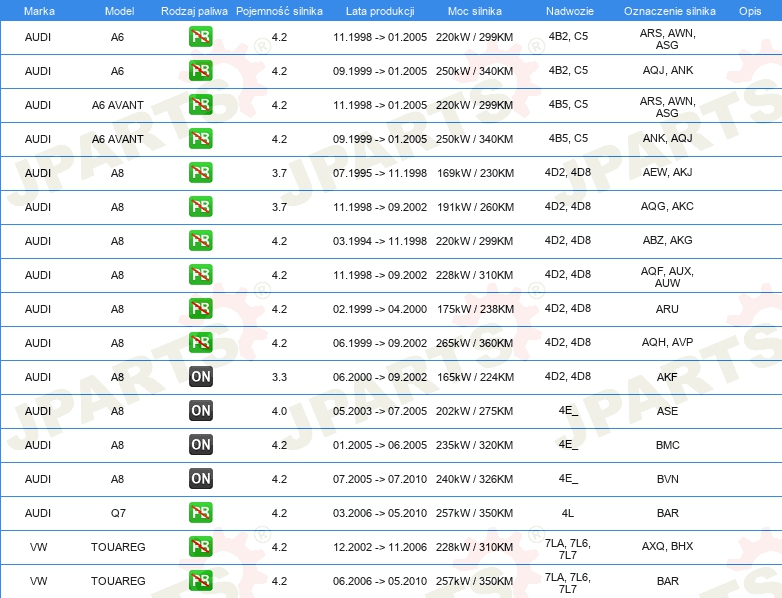Click engine size 3.3 cell
Screen dimensions: 782x598
[x=279, y=377]
